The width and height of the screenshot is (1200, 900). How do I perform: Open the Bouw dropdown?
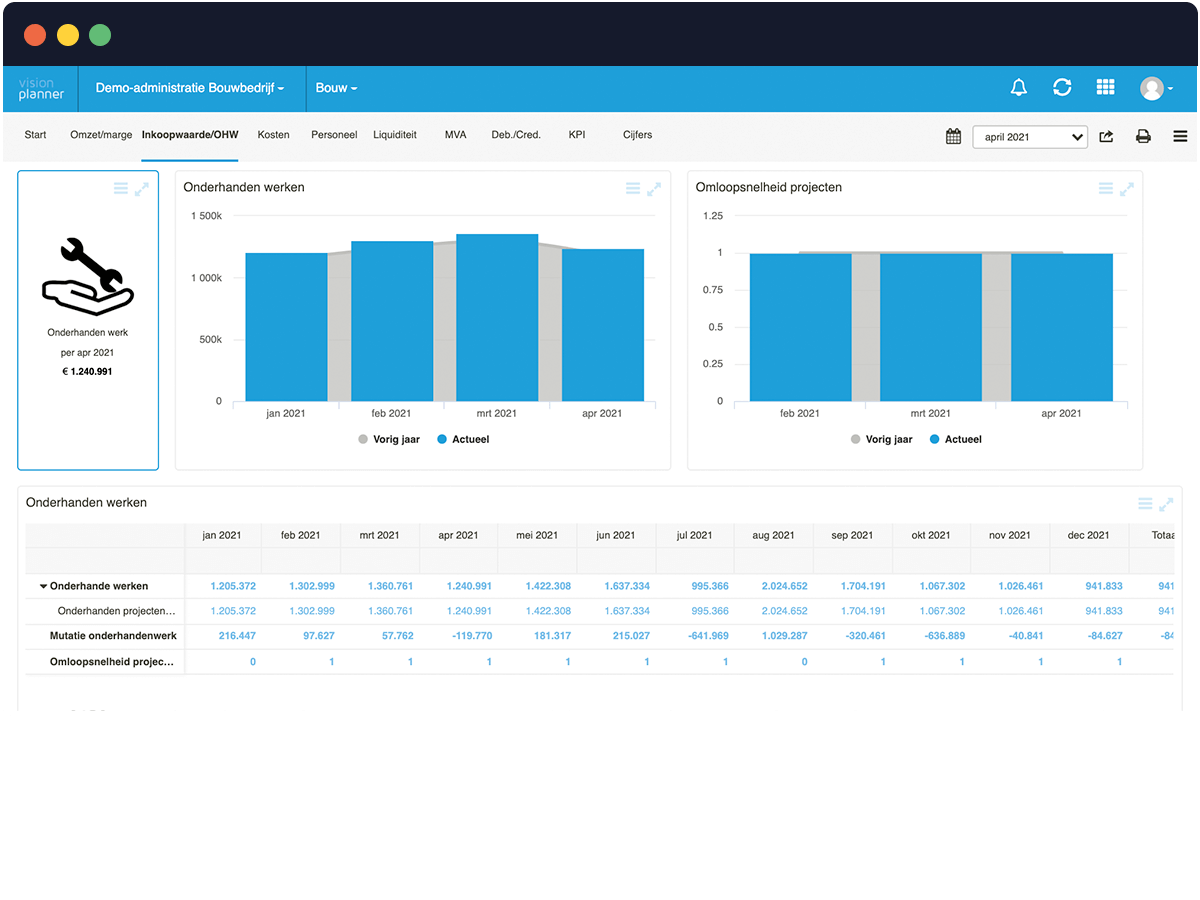pyautogui.click(x=337, y=88)
